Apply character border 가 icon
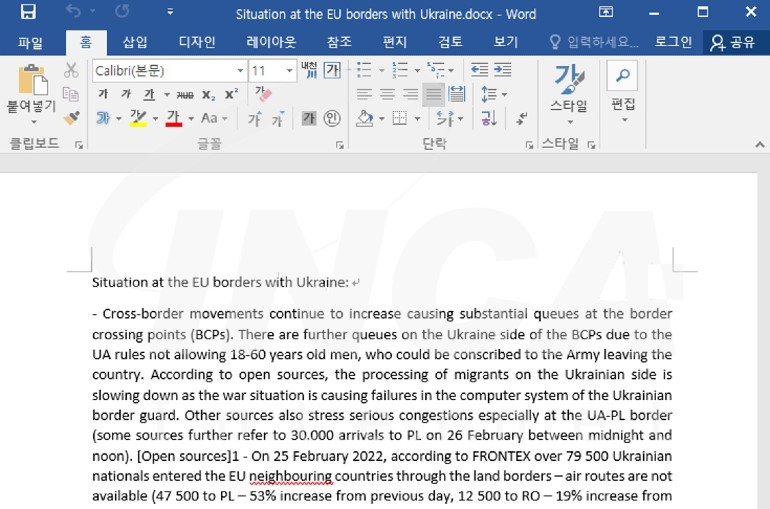The image size is (770, 509). pos(332,70)
